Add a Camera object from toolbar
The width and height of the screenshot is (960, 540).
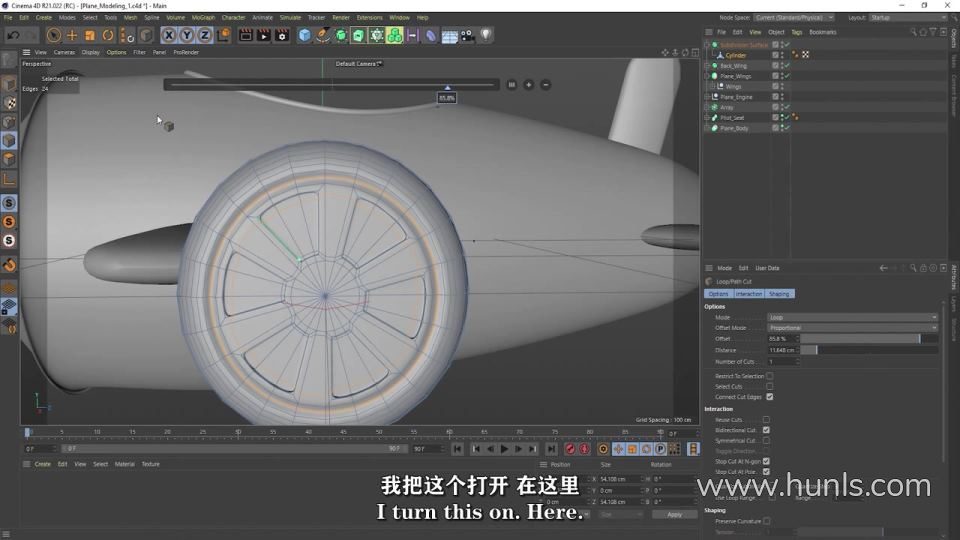[467, 35]
